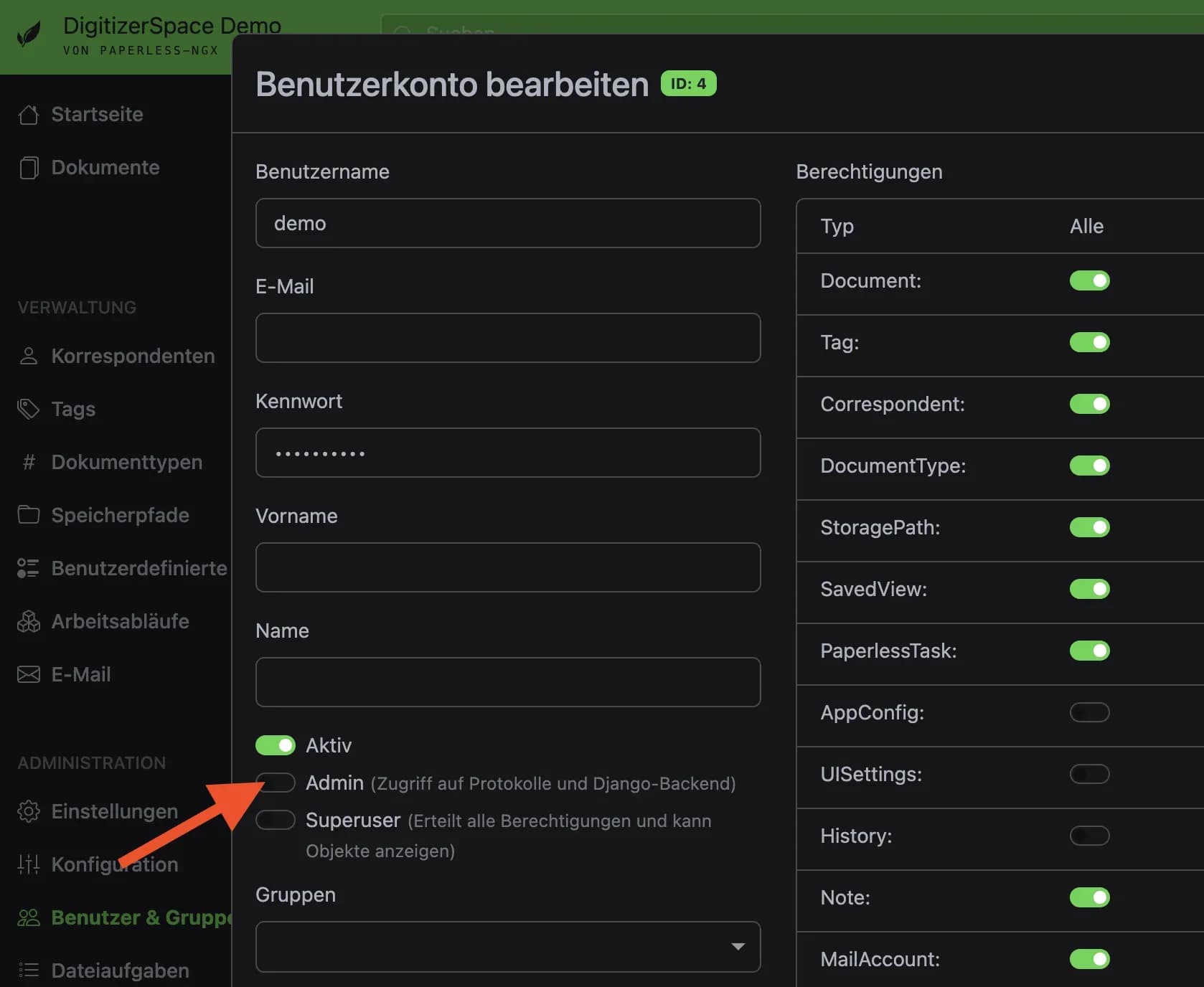1204x987 pixels.
Task: Open the Tags management page
Action: pyautogui.click(x=73, y=409)
